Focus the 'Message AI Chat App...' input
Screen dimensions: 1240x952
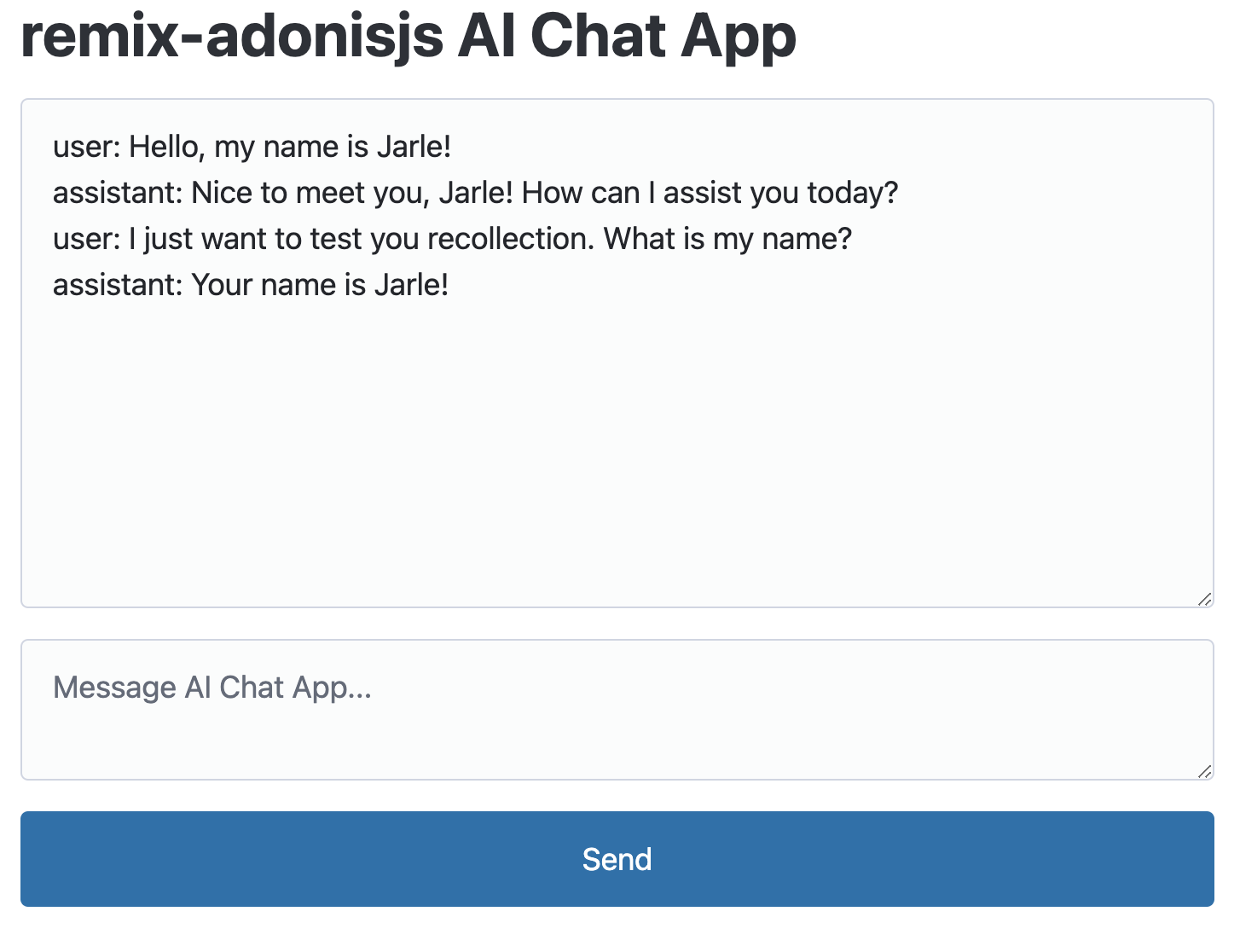pyautogui.click(x=617, y=709)
